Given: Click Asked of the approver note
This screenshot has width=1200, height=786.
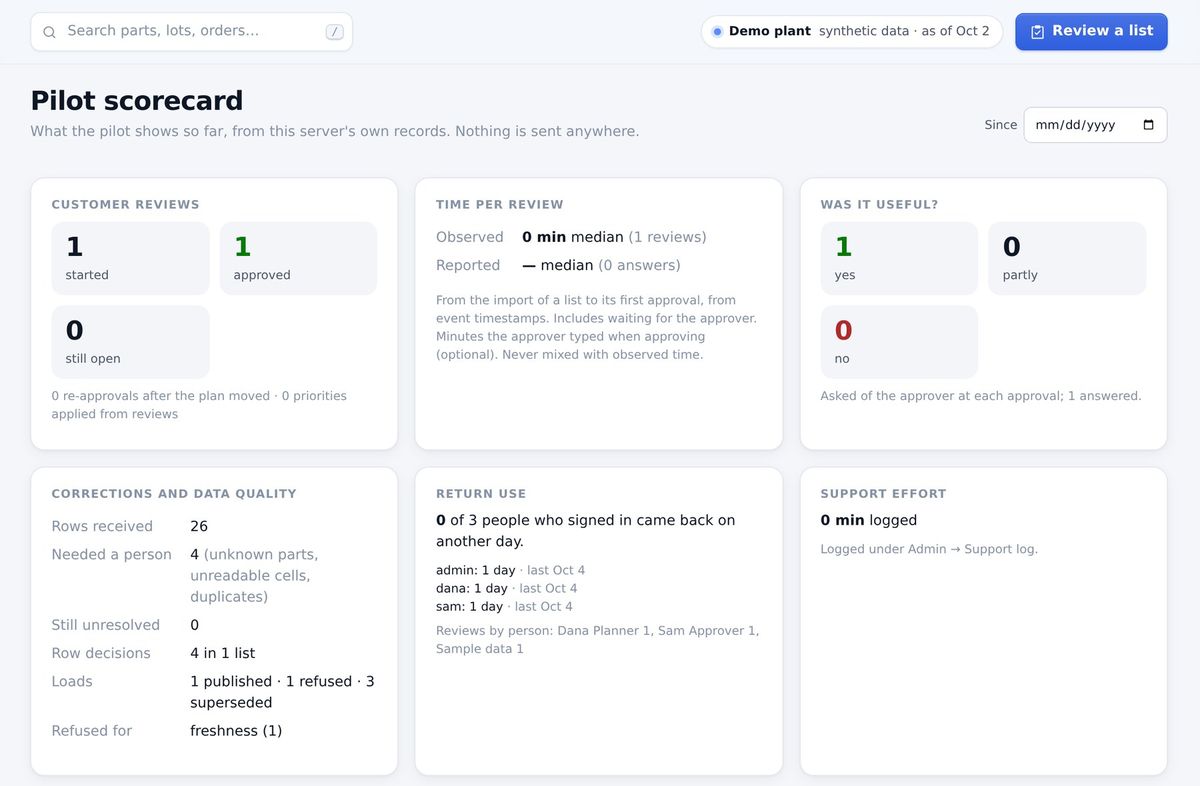Looking at the screenshot, I should (981, 396).
